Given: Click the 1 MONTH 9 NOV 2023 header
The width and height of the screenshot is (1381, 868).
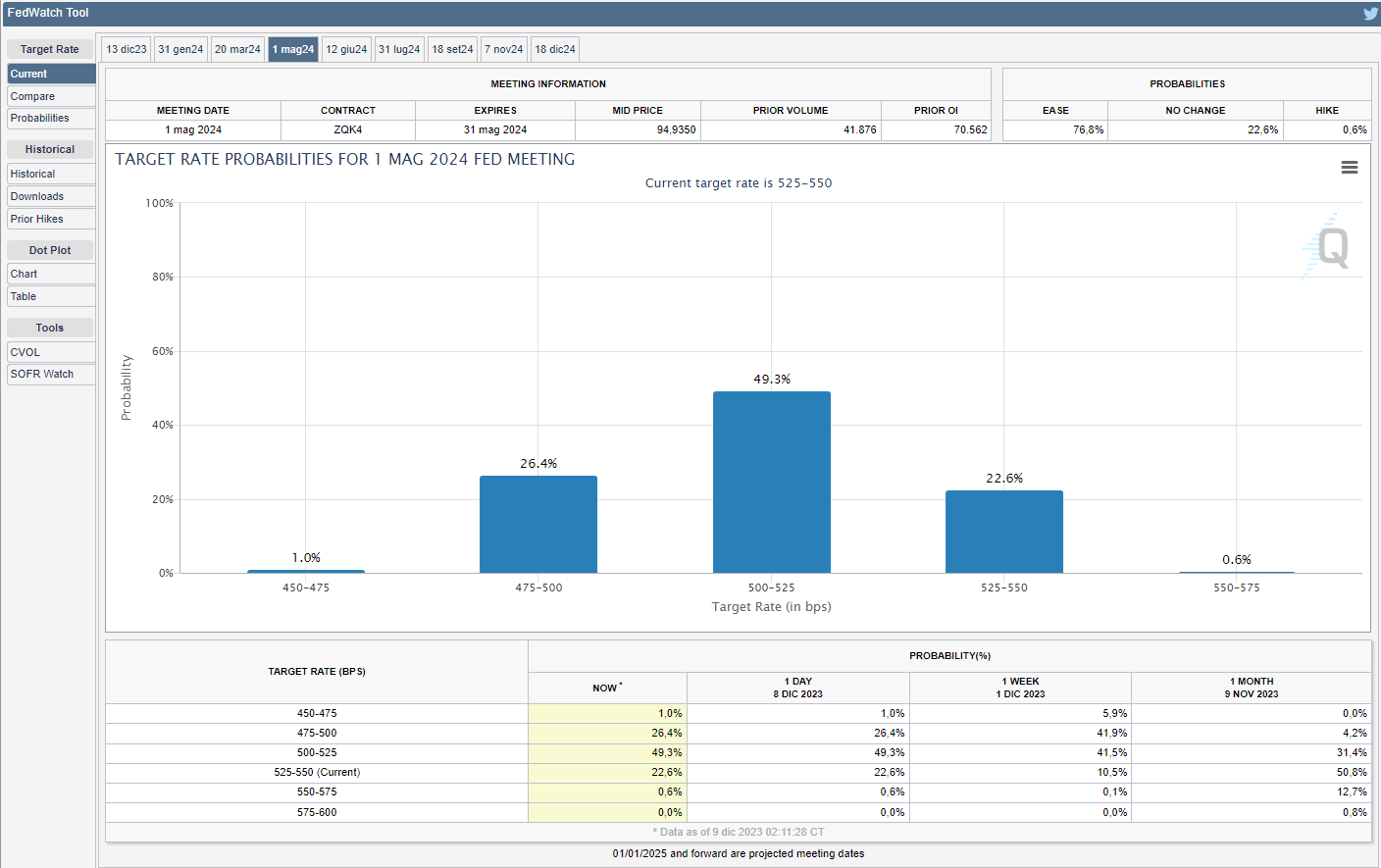Looking at the screenshot, I should [x=1252, y=688].
